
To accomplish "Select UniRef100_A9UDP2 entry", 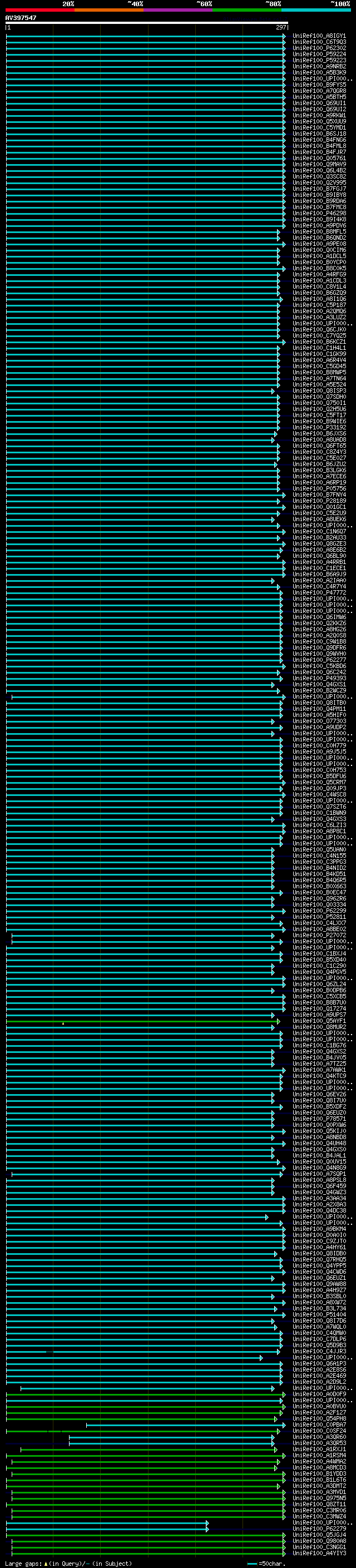I will (319, 727).
